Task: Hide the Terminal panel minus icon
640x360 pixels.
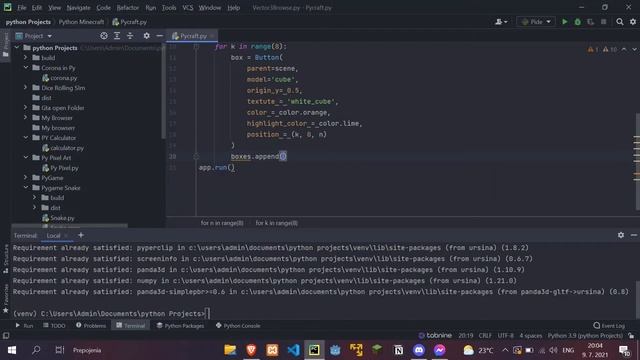Action: click(634, 235)
